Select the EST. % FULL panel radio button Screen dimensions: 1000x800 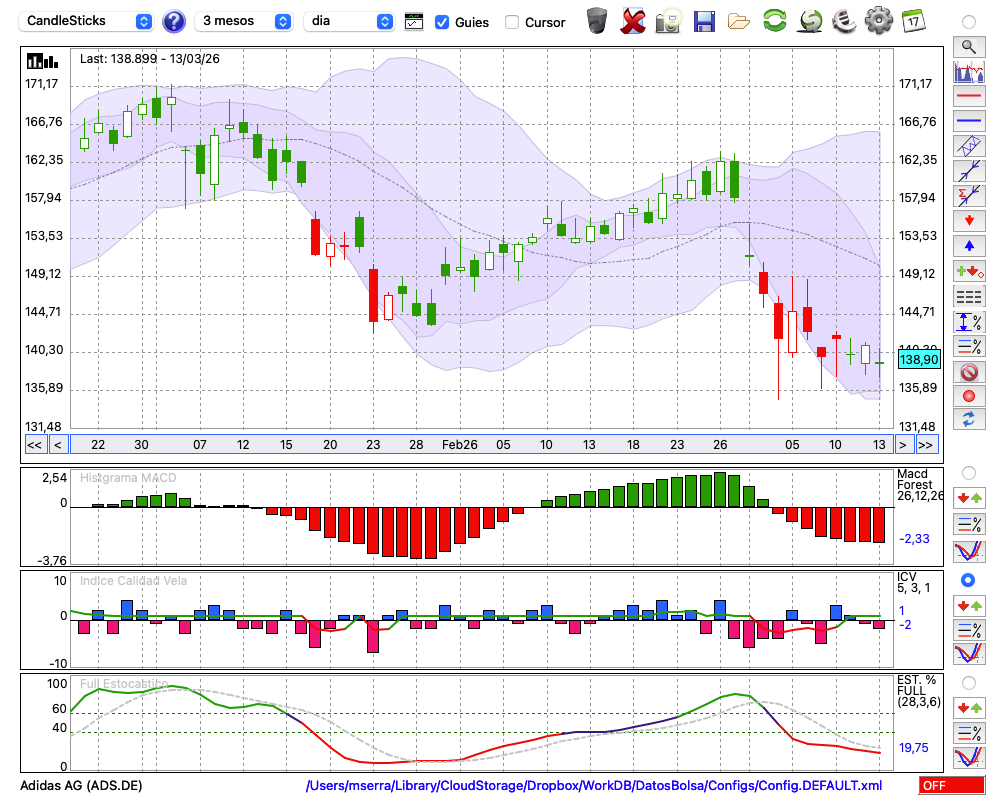pos(969,683)
